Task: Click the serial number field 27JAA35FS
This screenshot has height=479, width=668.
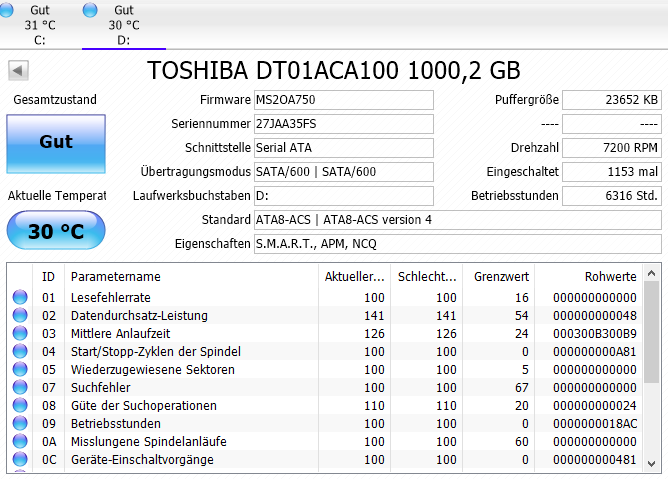Action: pos(344,124)
